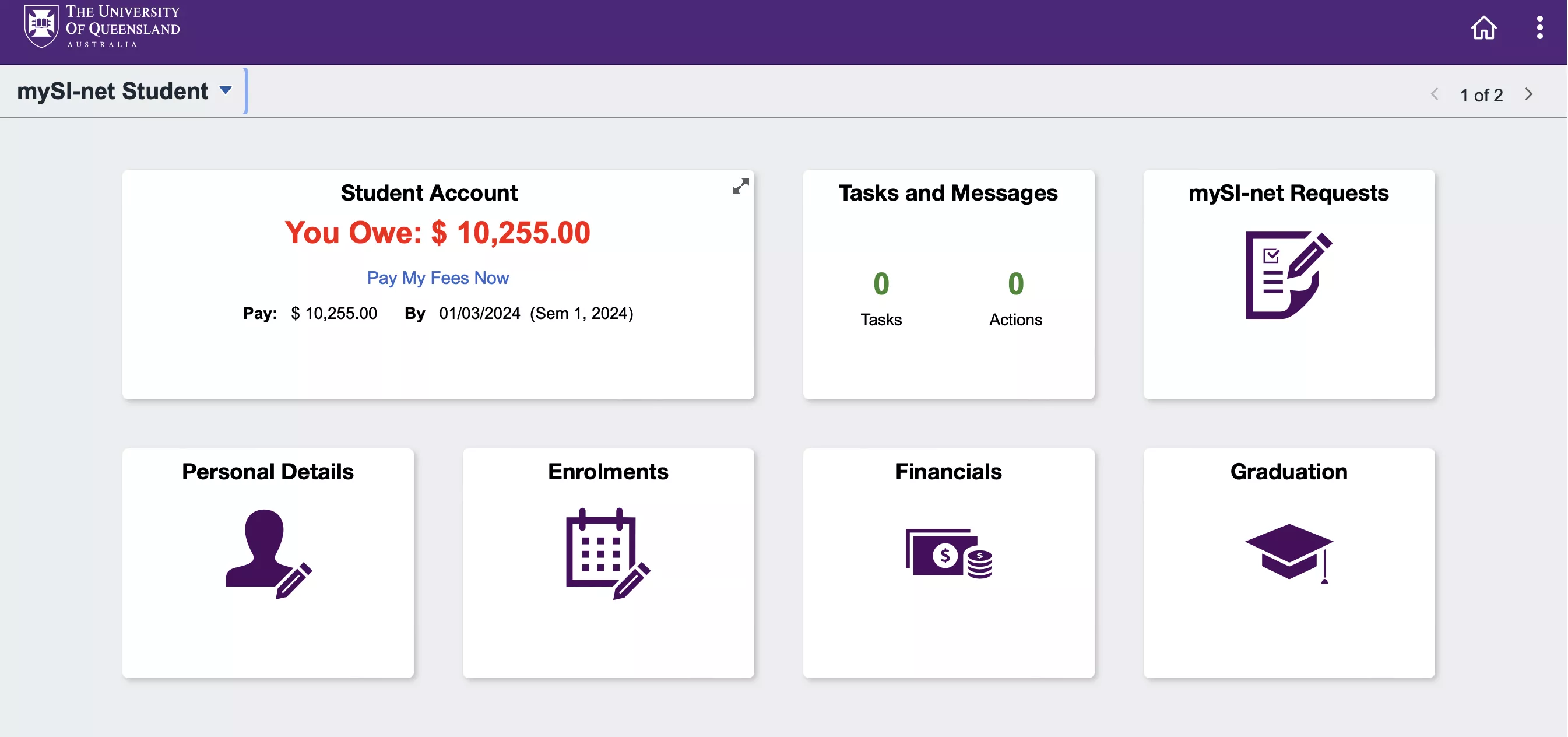The width and height of the screenshot is (1568, 737).
Task: Click the Pay amount $ 10,255.00
Action: point(333,313)
